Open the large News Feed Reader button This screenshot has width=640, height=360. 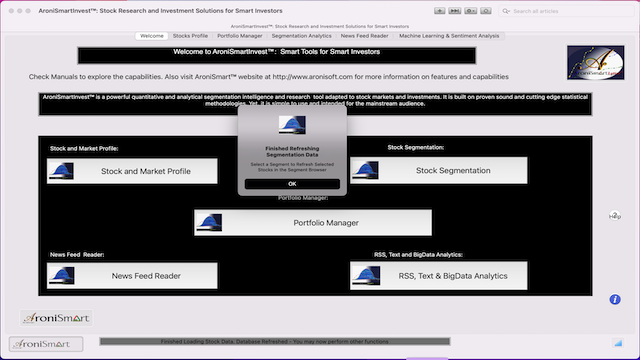tap(132, 276)
